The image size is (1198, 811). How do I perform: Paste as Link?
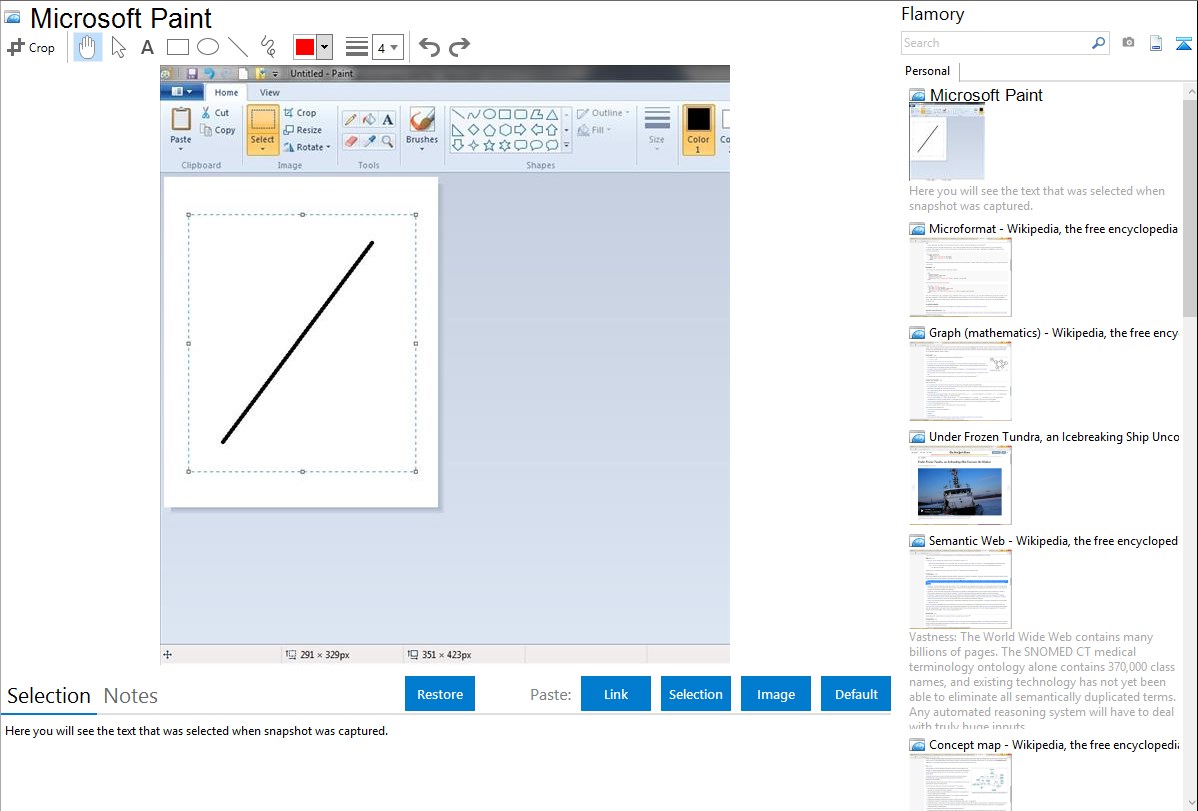coord(616,694)
